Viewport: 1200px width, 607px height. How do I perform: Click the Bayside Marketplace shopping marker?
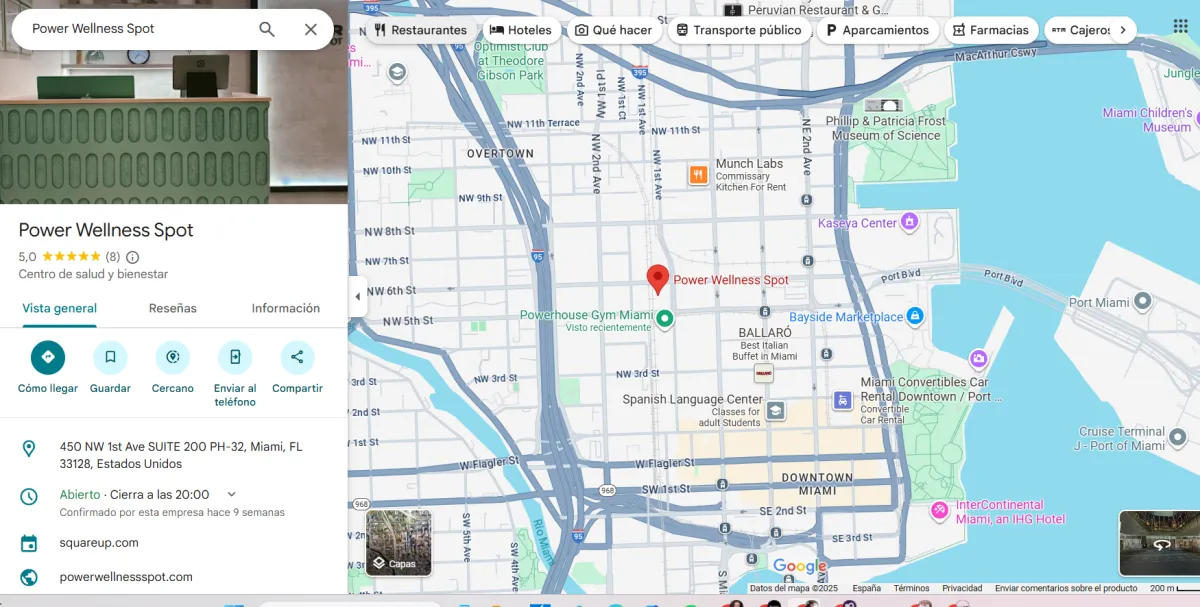click(915, 316)
